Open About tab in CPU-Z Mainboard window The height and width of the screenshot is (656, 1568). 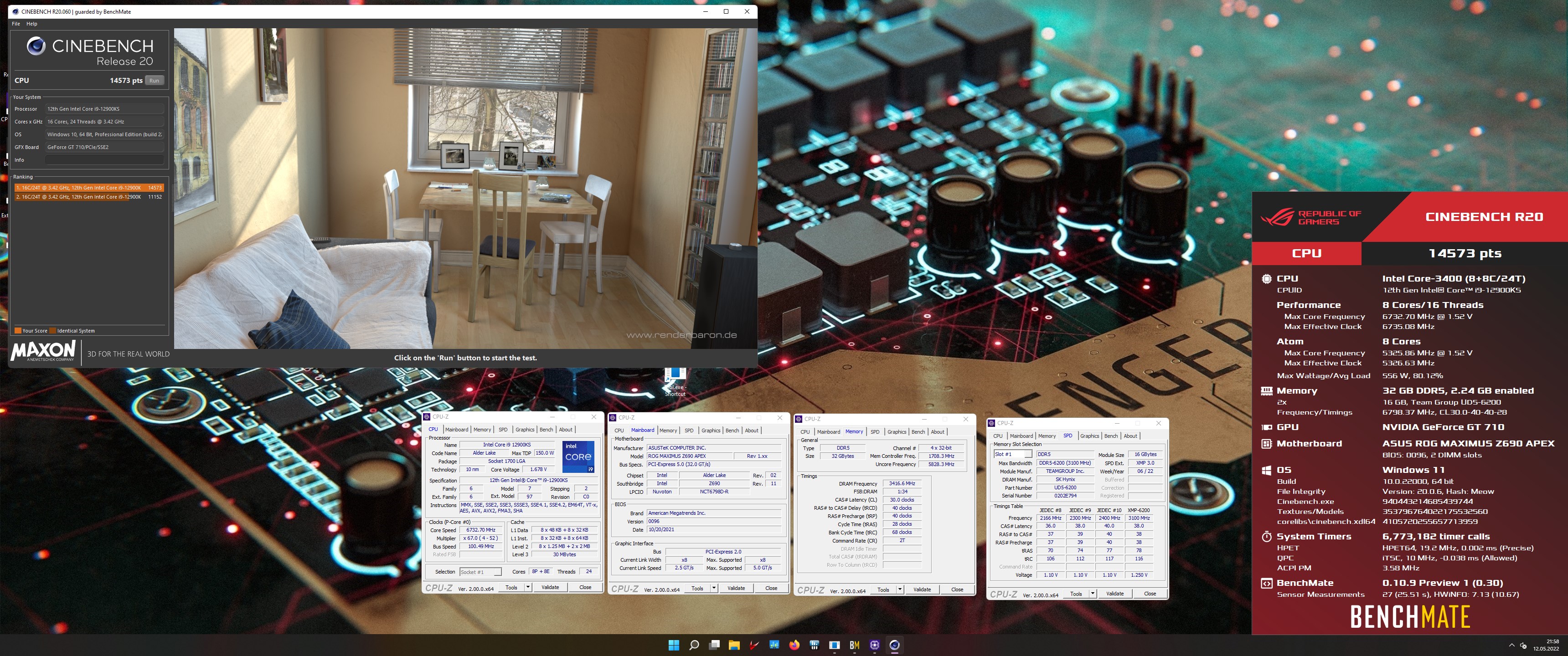tap(752, 430)
